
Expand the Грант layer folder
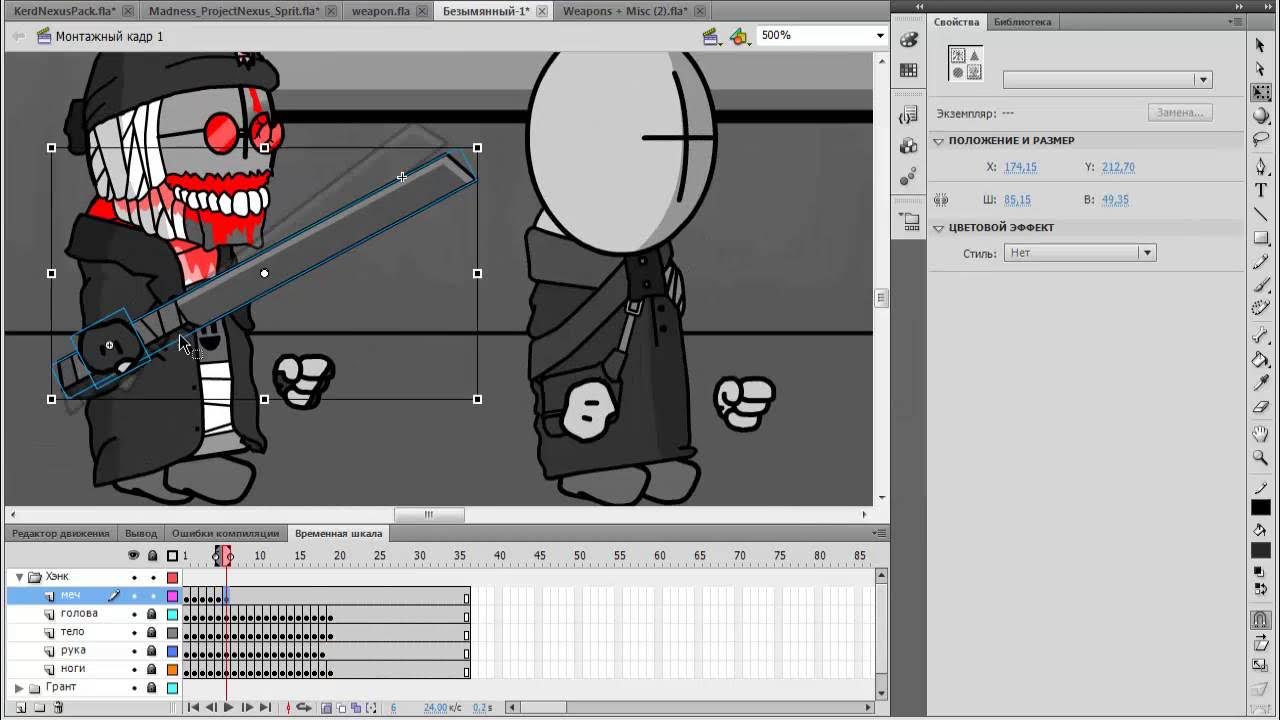click(19, 688)
